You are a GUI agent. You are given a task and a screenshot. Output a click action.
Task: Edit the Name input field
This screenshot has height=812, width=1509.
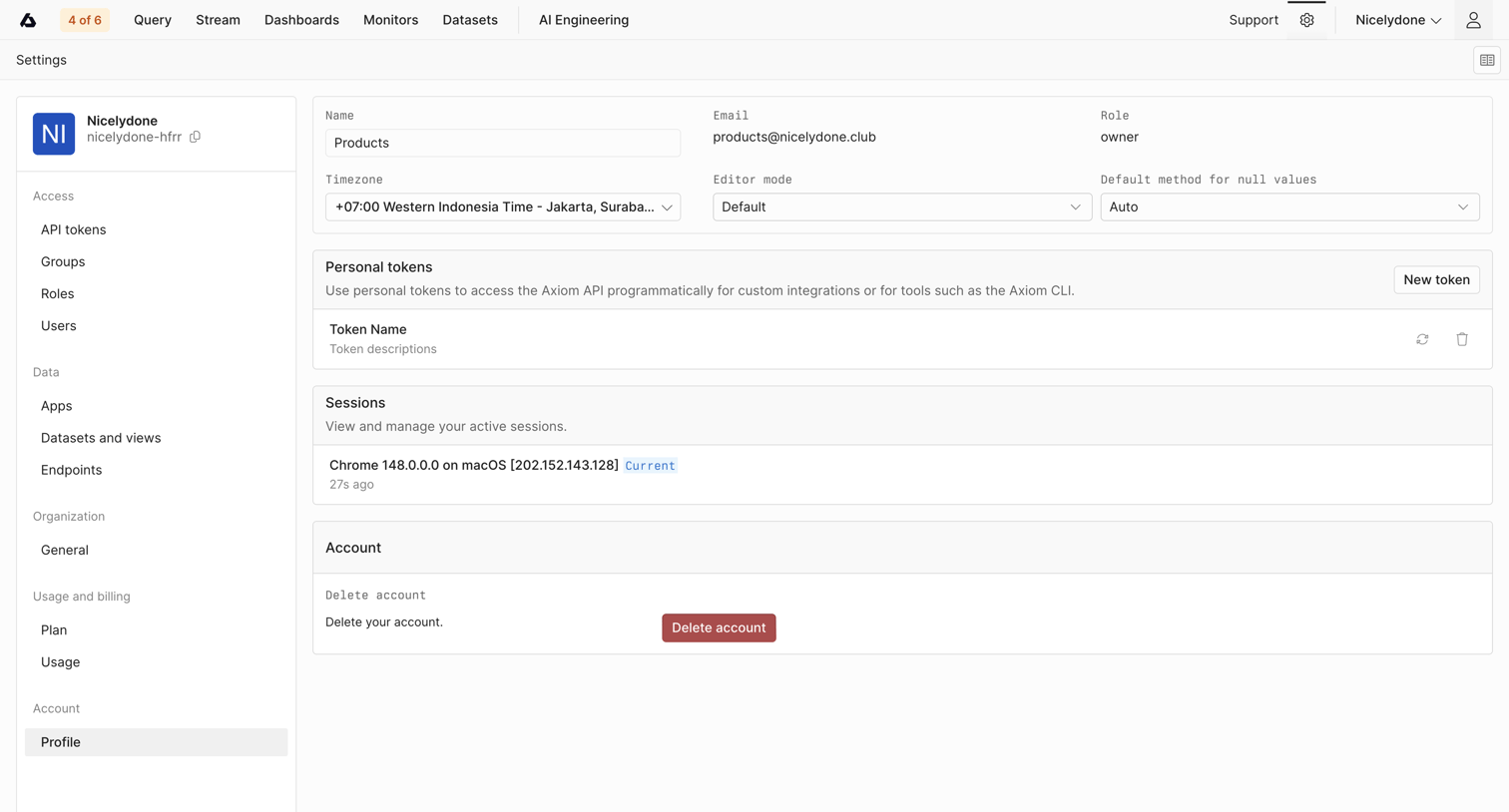(503, 143)
